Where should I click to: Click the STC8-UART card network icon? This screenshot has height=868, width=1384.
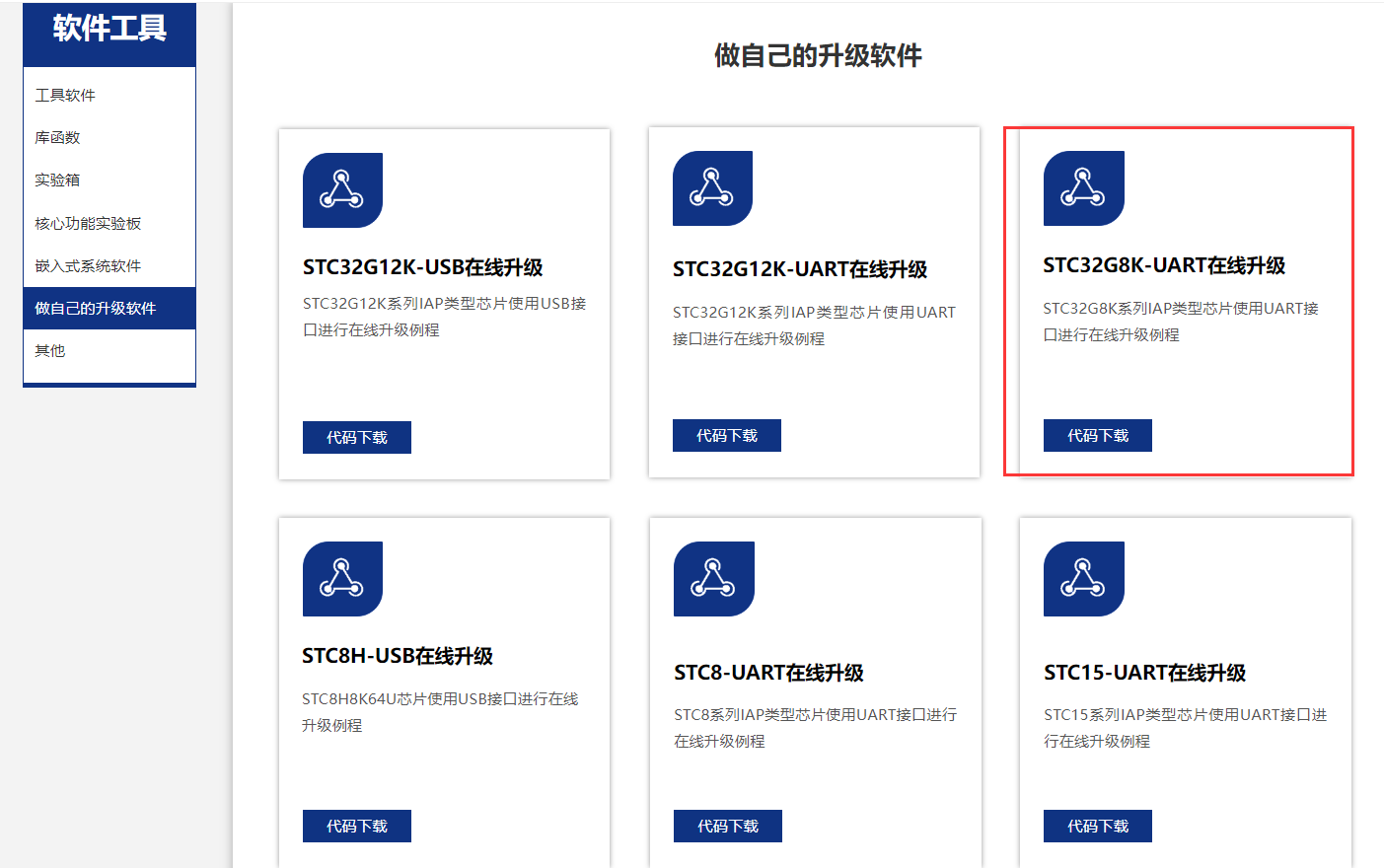click(x=713, y=579)
